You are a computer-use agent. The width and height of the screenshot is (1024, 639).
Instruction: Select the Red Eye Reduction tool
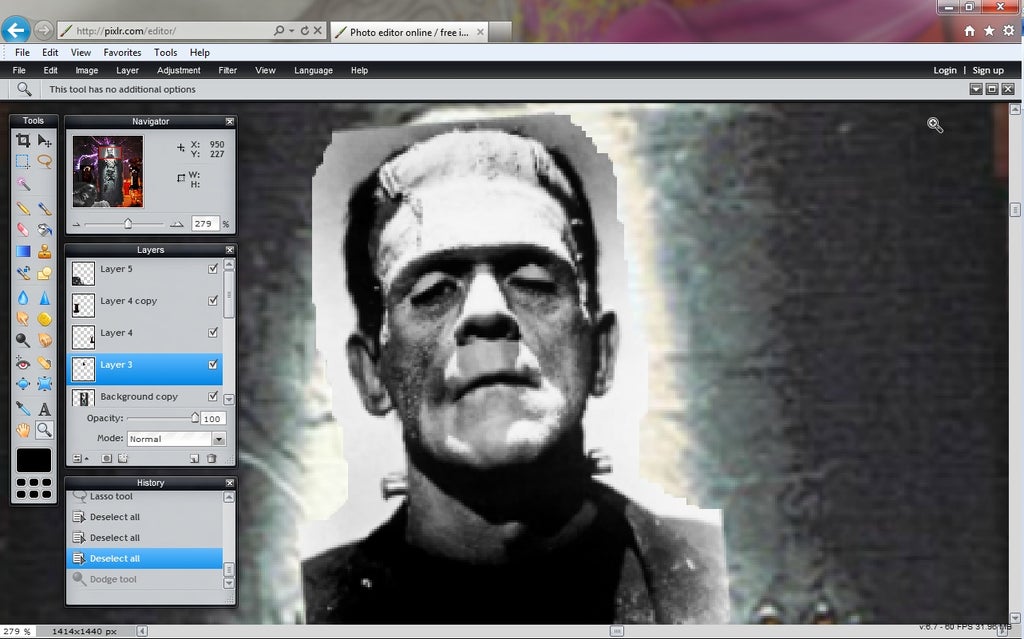(x=23, y=363)
